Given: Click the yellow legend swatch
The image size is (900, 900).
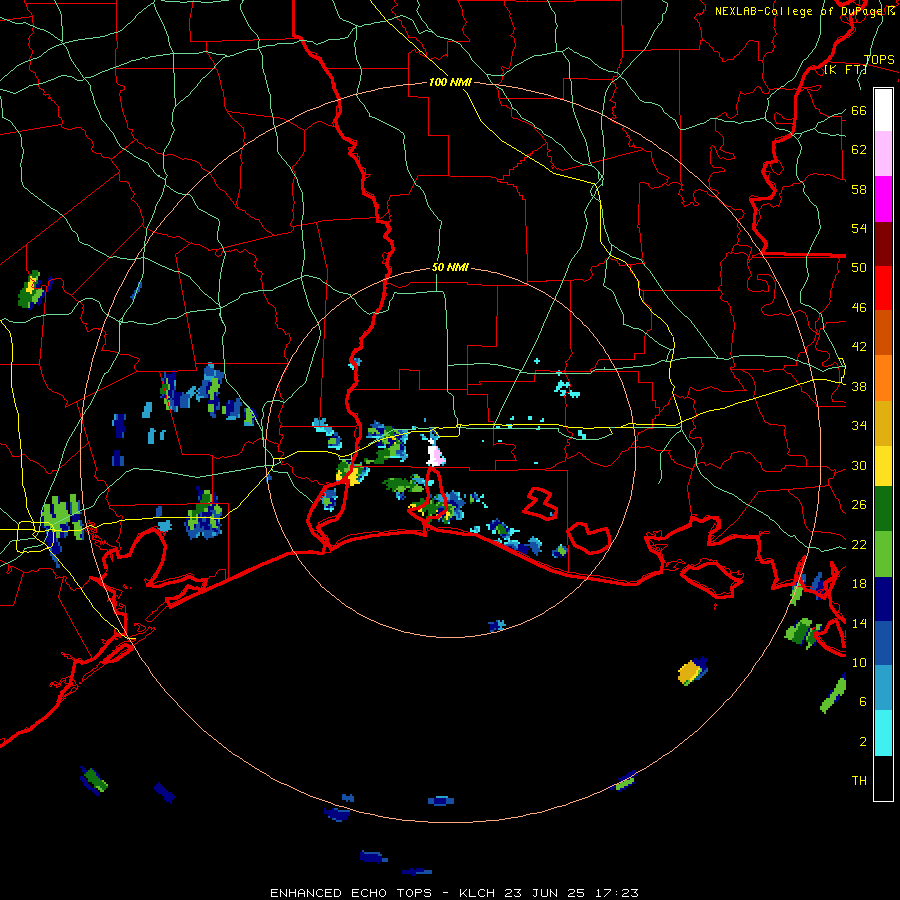Looking at the screenshot, I should (883, 465).
